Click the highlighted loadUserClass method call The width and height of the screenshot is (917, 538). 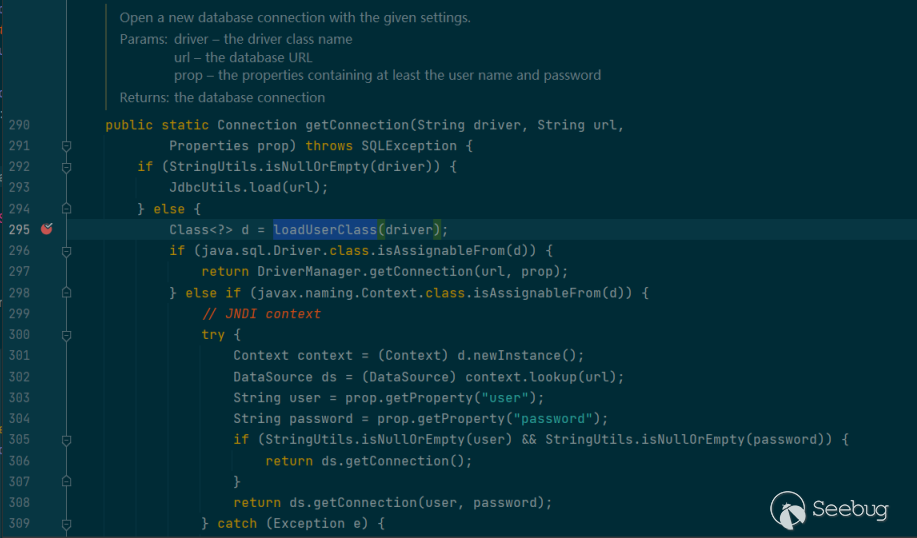click(325, 230)
